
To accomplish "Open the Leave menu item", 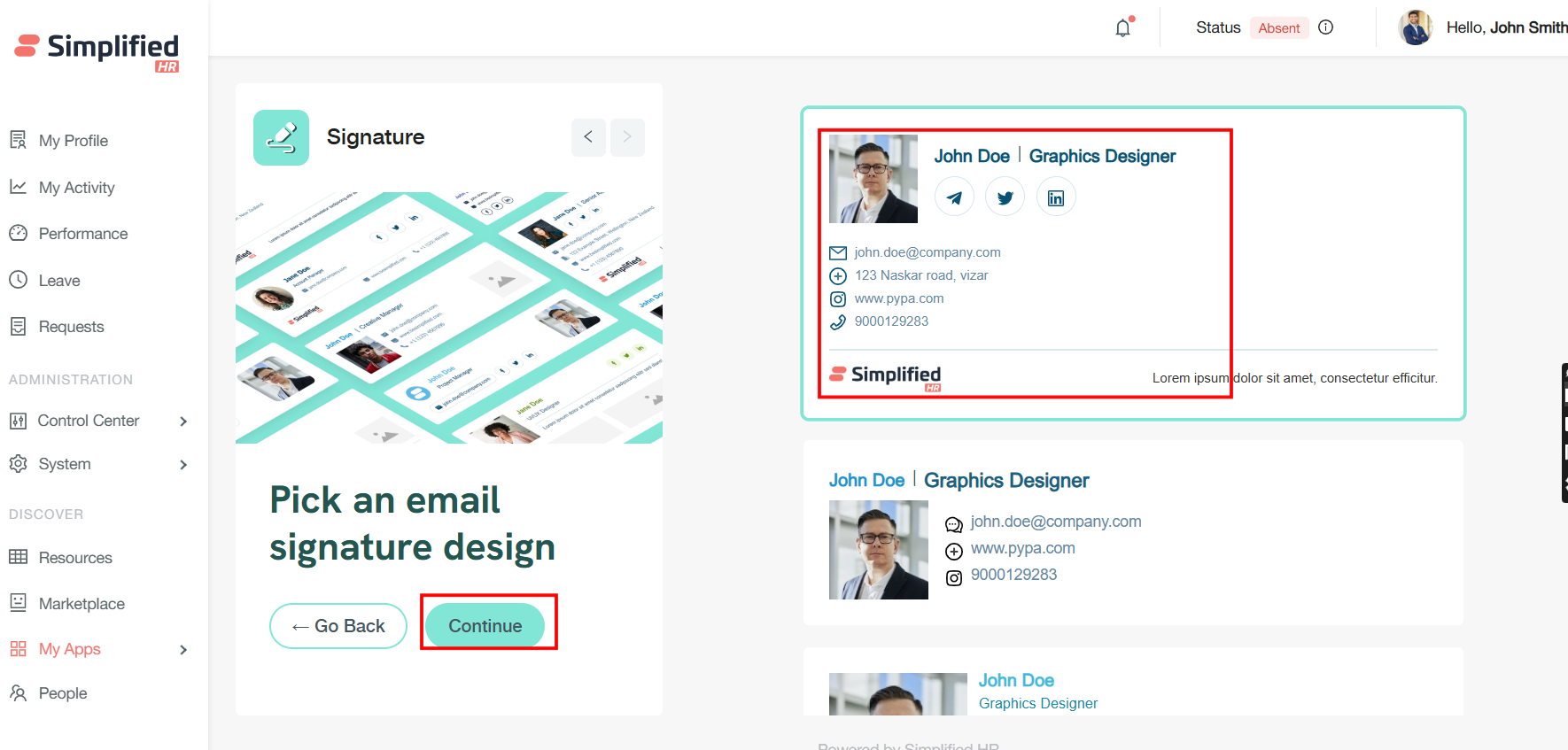I will click(59, 281).
